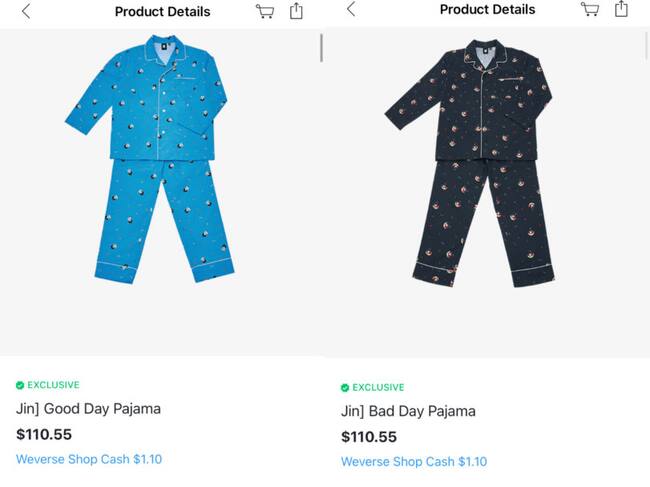Viewport: 650px width, 487px height.
Task: Go back from the Good Day Pajama page
Action: pos(26,11)
